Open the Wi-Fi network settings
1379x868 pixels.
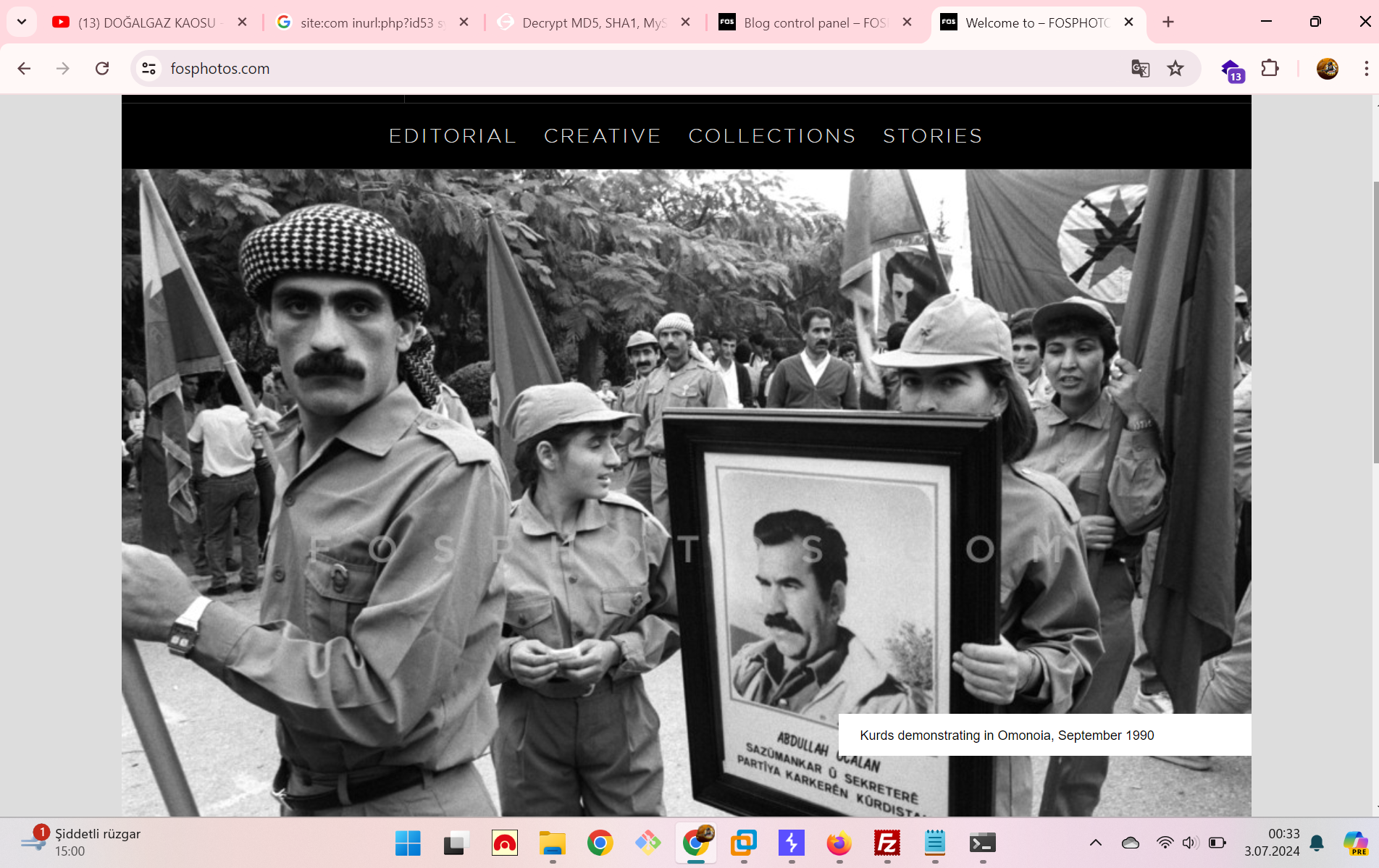pos(1165,843)
